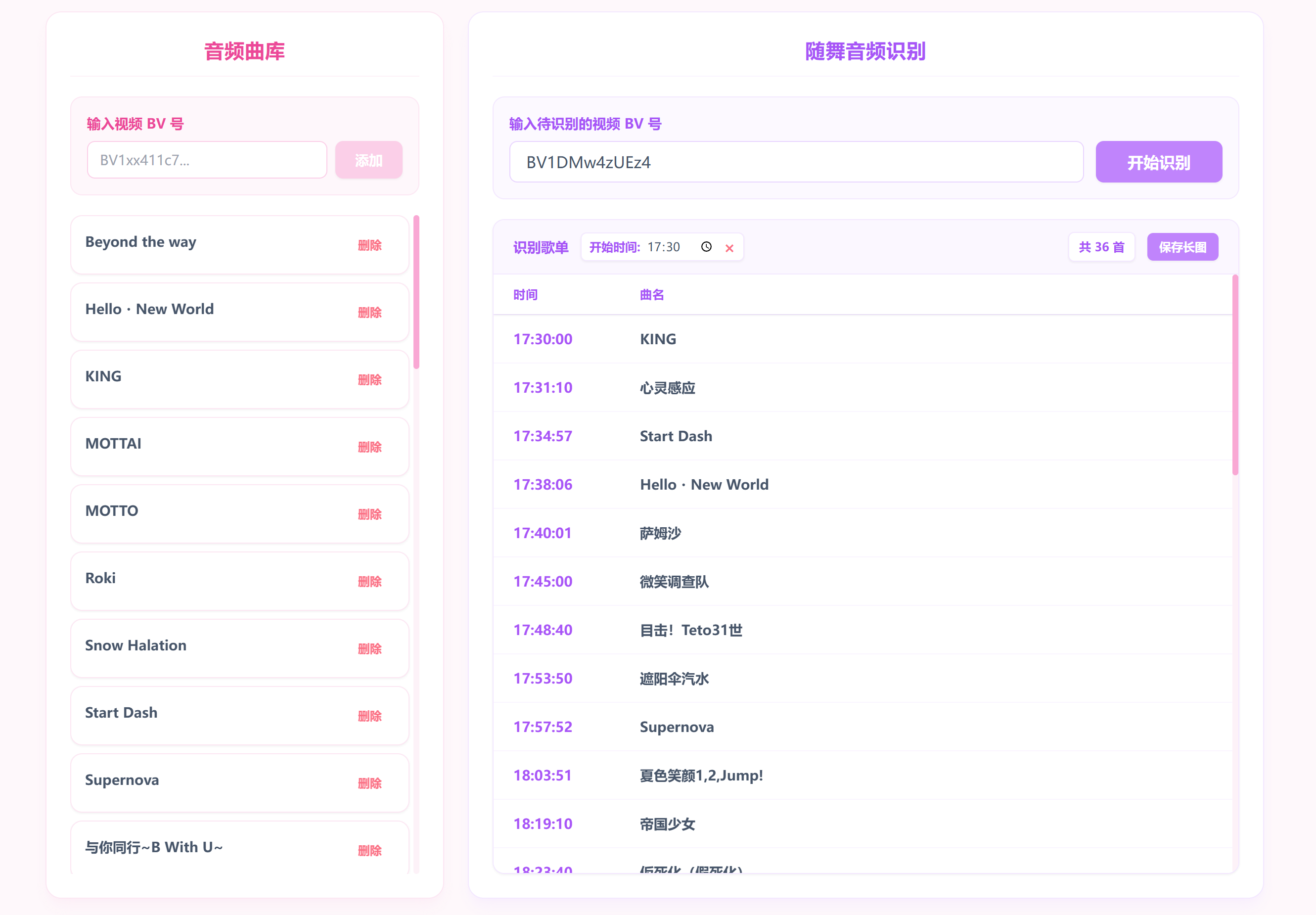Delete Hello · New World from library
This screenshot has height=915, width=1316.
click(x=369, y=313)
